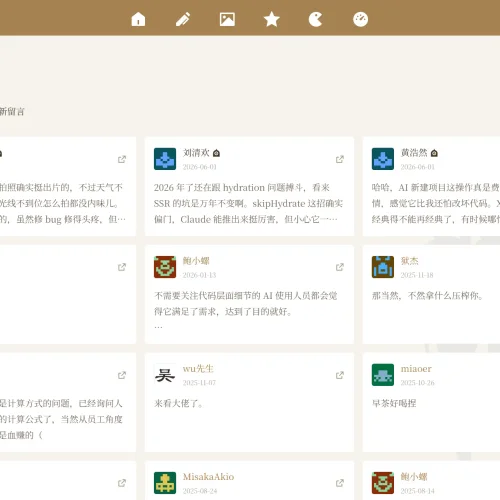Screen dimensions: 500x500
Task: Click the 新留言 section heading
Action: (12, 111)
